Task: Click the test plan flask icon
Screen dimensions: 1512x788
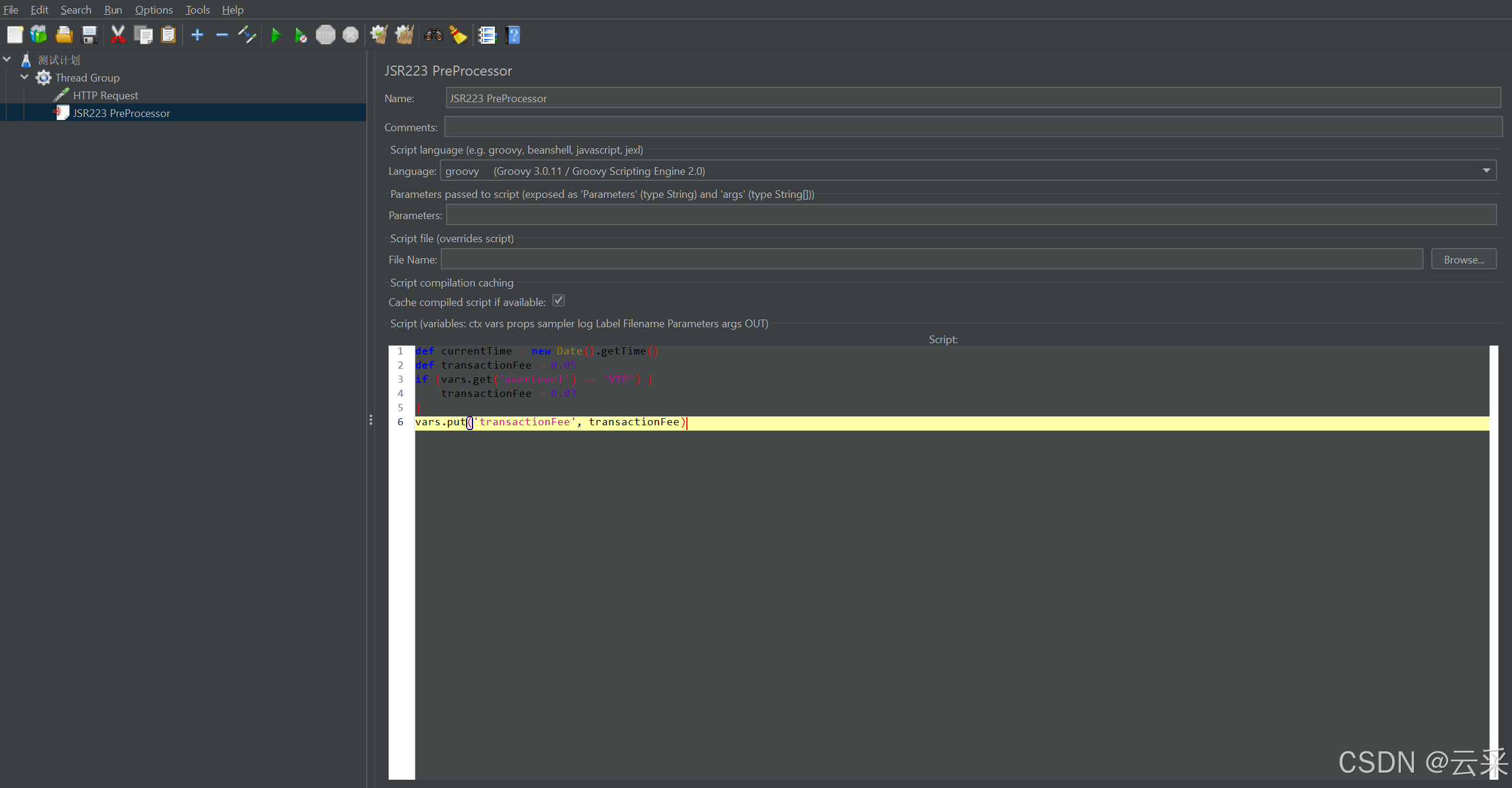Action: [26, 60]
